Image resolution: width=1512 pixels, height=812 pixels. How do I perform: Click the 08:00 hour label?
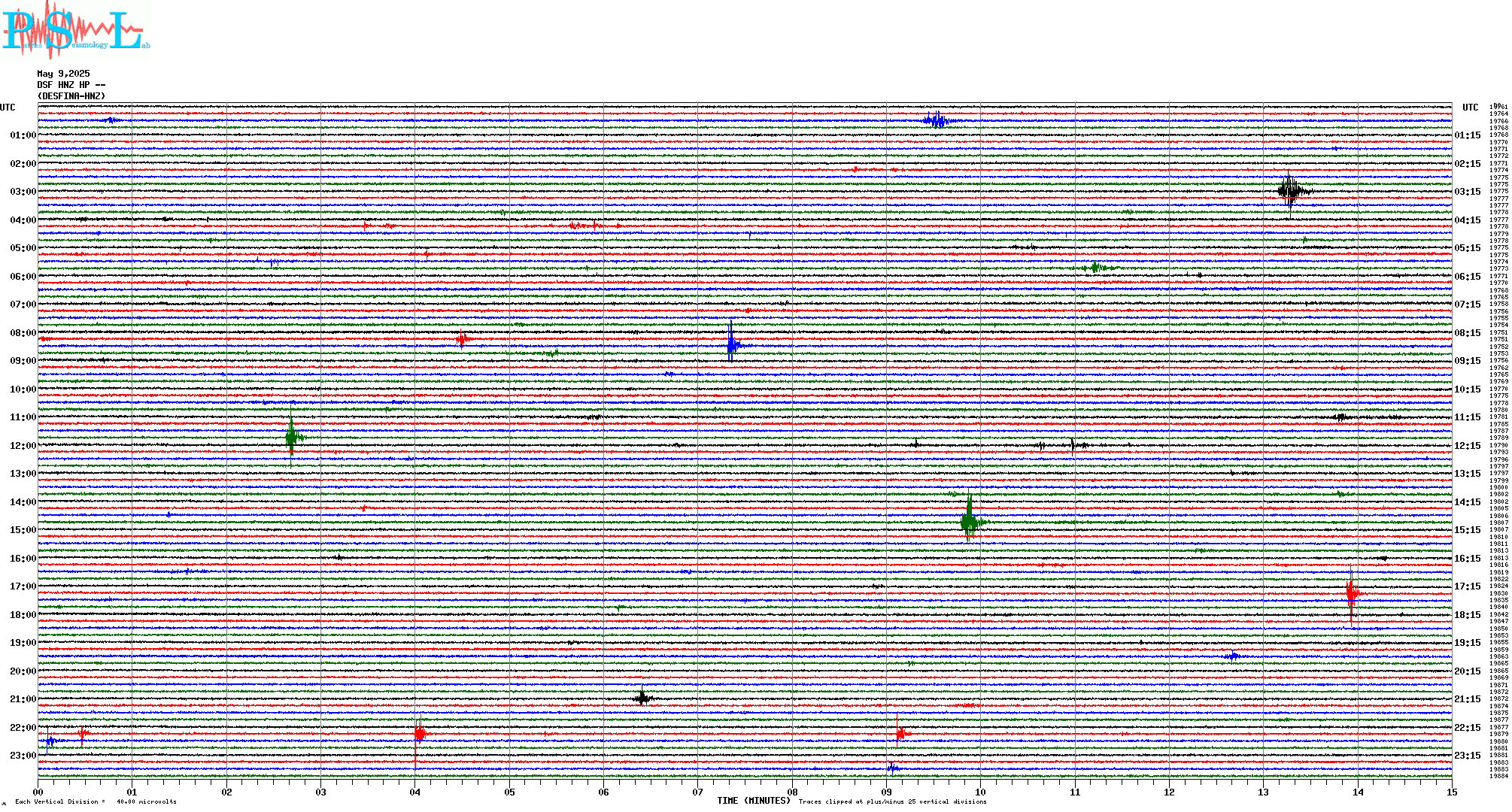coord(23,333)
